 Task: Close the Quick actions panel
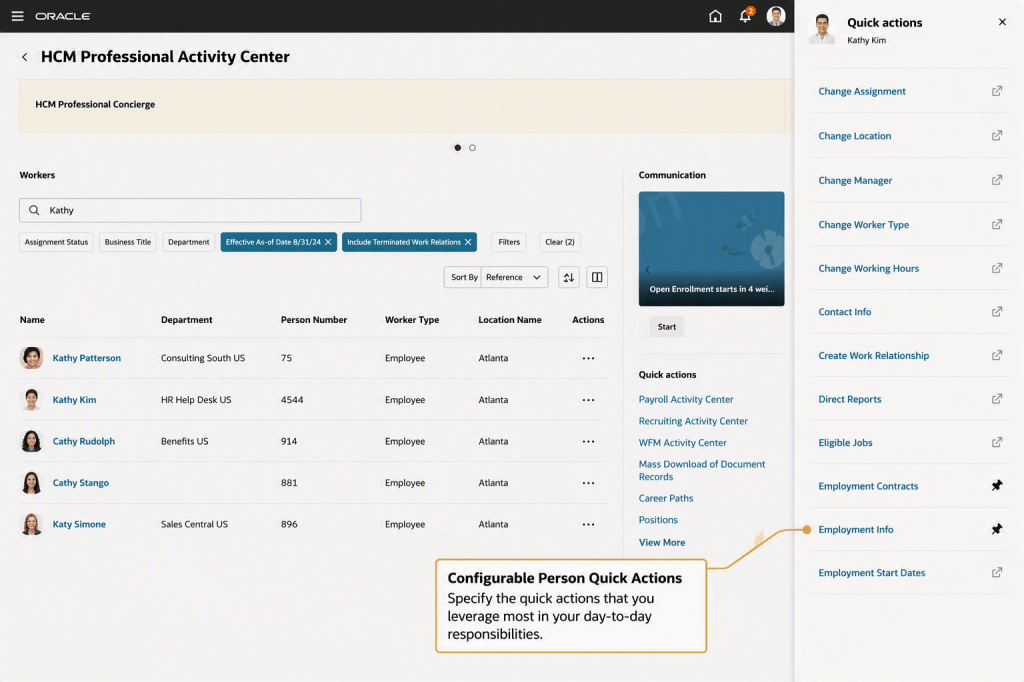(1002, 22)
